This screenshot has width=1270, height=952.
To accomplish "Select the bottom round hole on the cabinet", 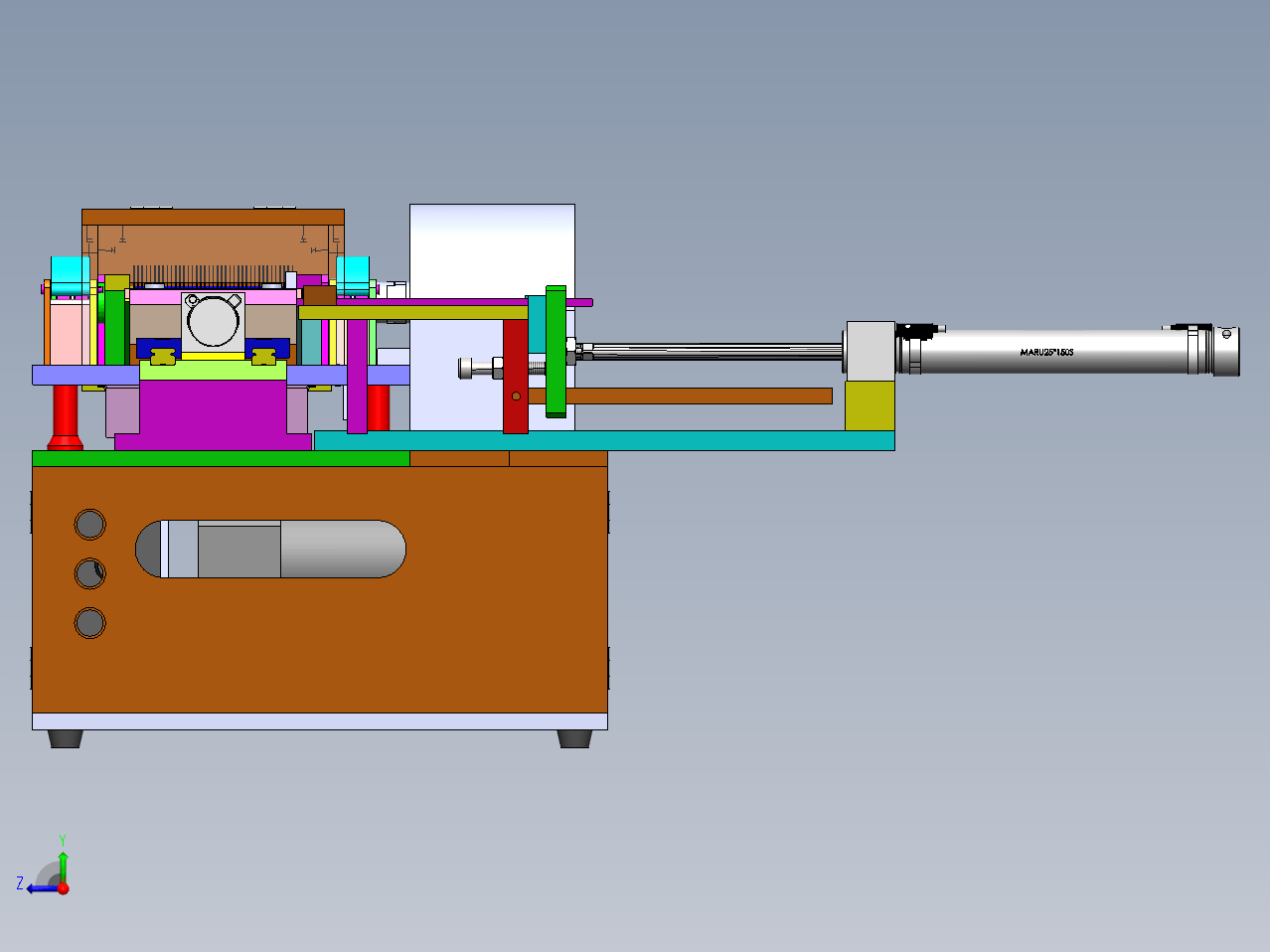I will (x=89, y=623).
